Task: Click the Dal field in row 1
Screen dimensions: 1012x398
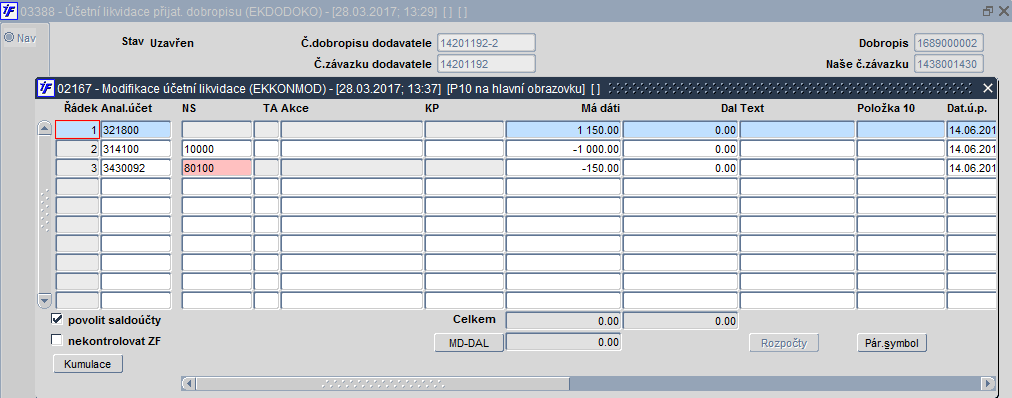Action: [x=680, y=130]
